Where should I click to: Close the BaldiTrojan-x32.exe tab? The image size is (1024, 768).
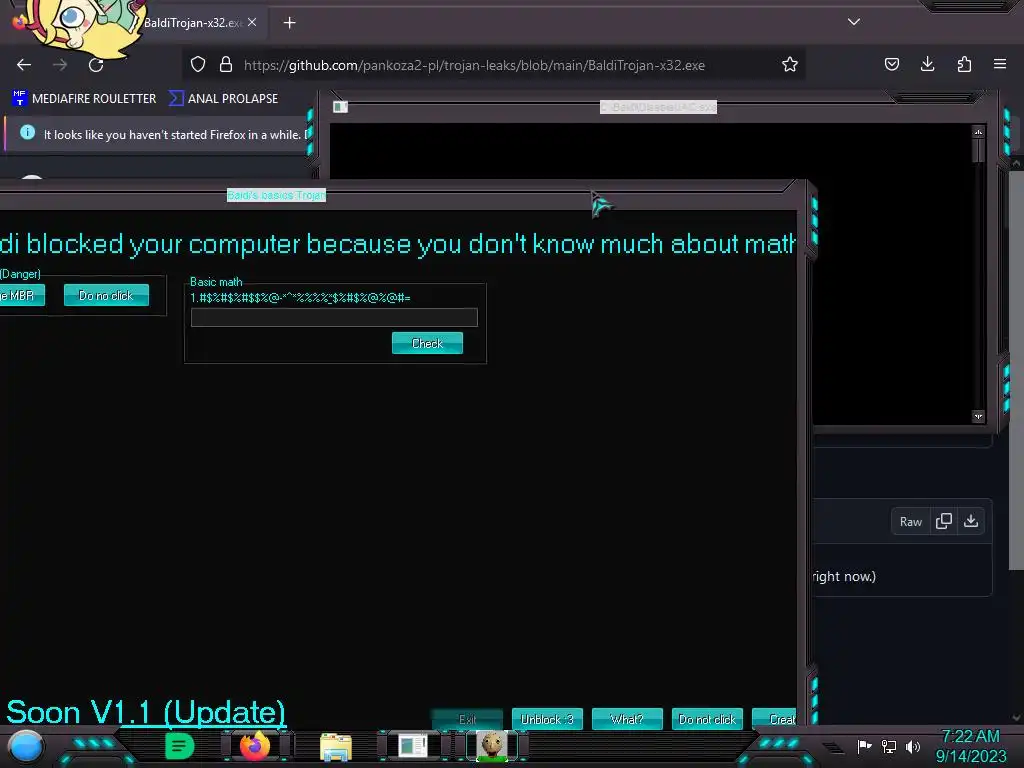tap(252, 22)
